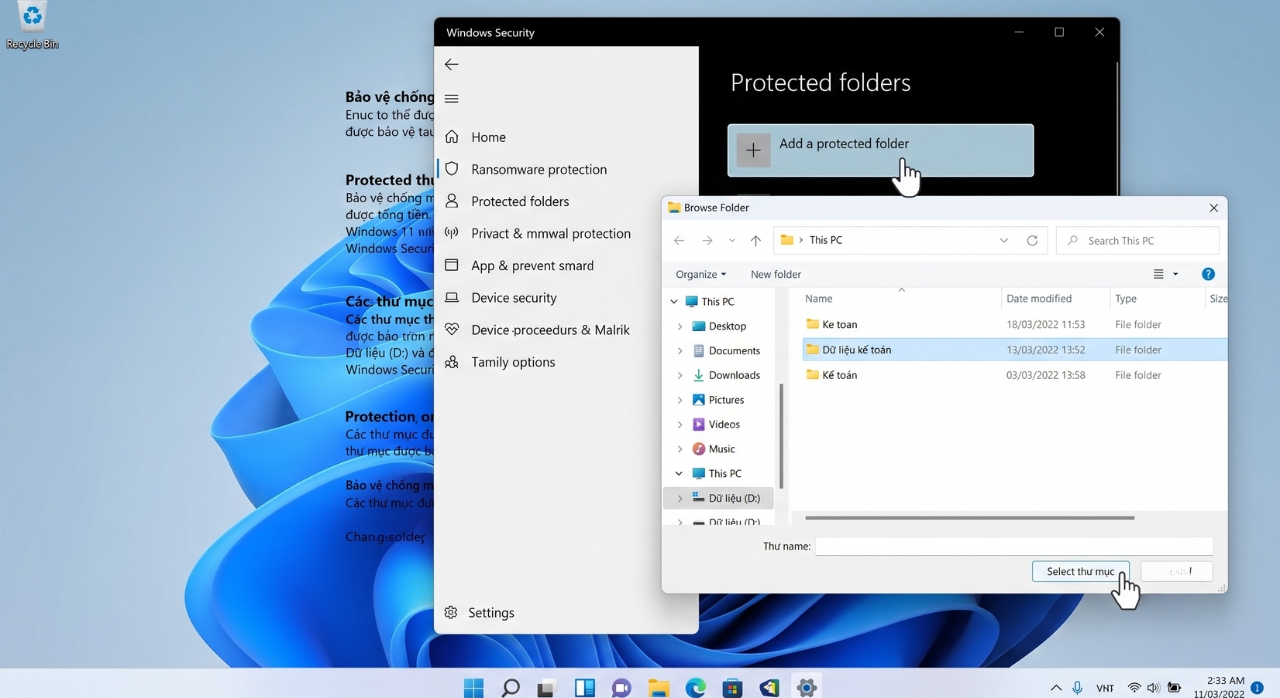Open Tamily options in the sidebar

coord(513,362)
